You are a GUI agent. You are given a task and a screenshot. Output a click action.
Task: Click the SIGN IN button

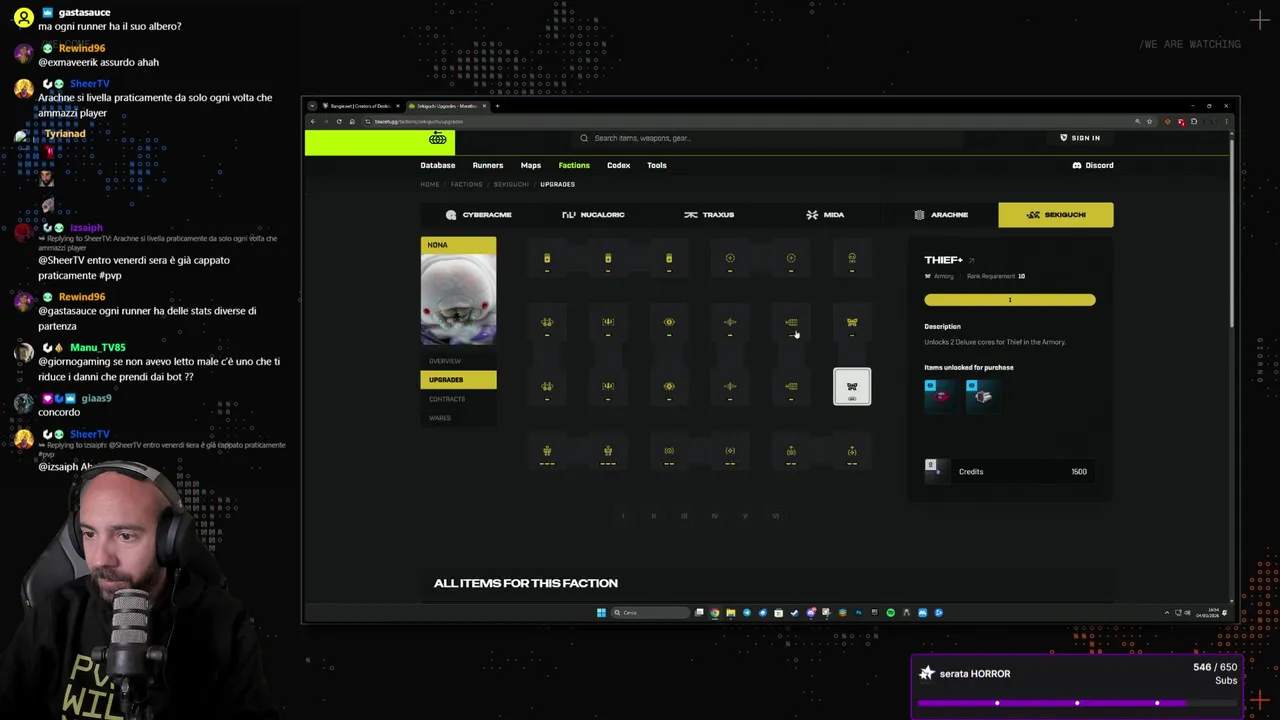click(x=1080, y=138)
